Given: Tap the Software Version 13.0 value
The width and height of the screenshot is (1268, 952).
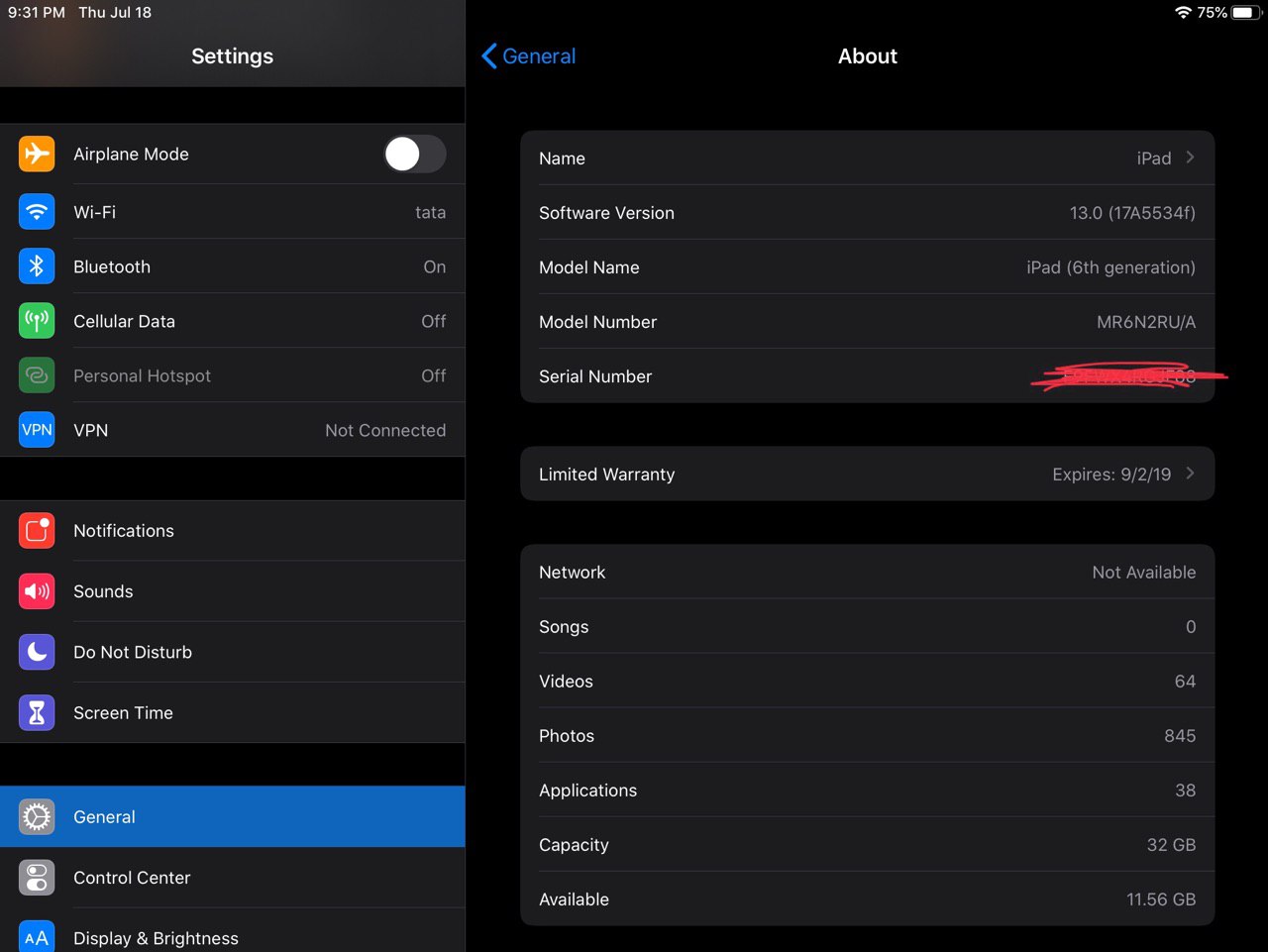Looking at the screenshot, I should 1132,213.
